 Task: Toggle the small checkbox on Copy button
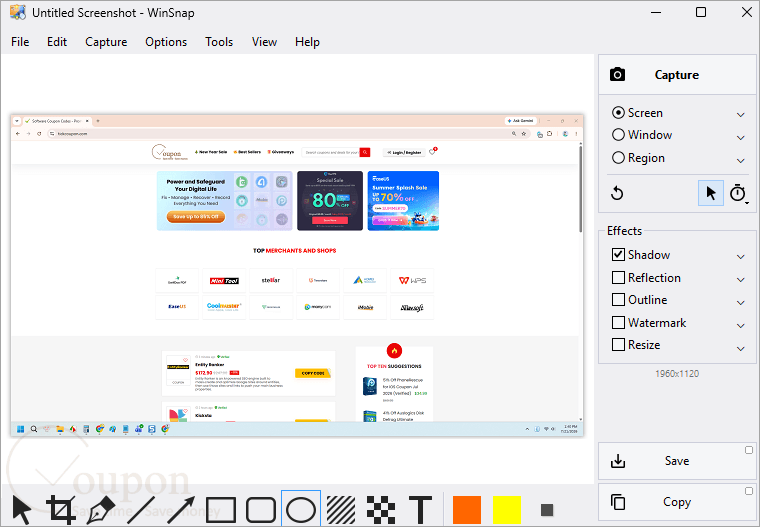click(749, 491)
